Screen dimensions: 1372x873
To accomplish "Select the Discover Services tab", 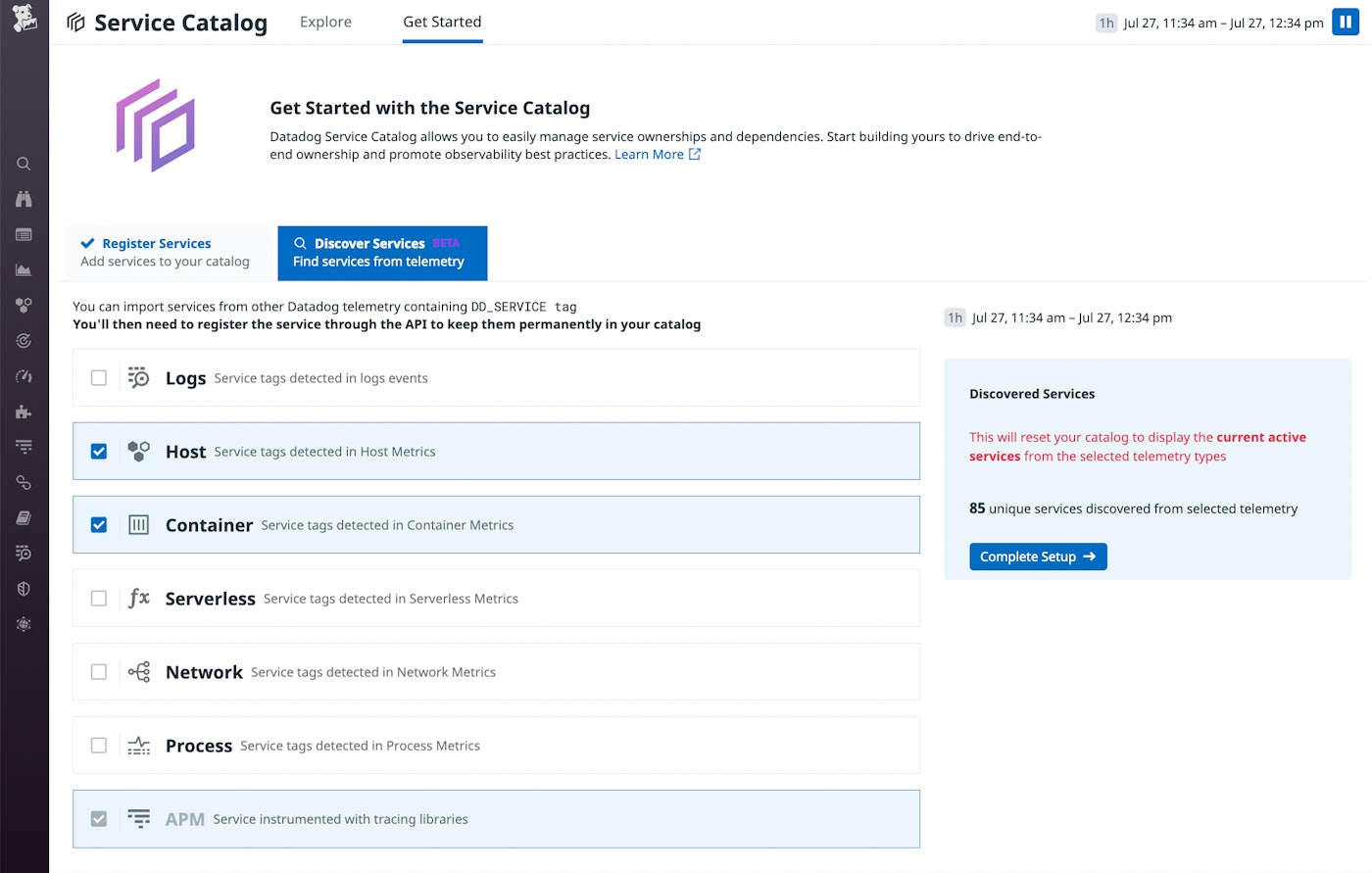I will pos(382,253).
